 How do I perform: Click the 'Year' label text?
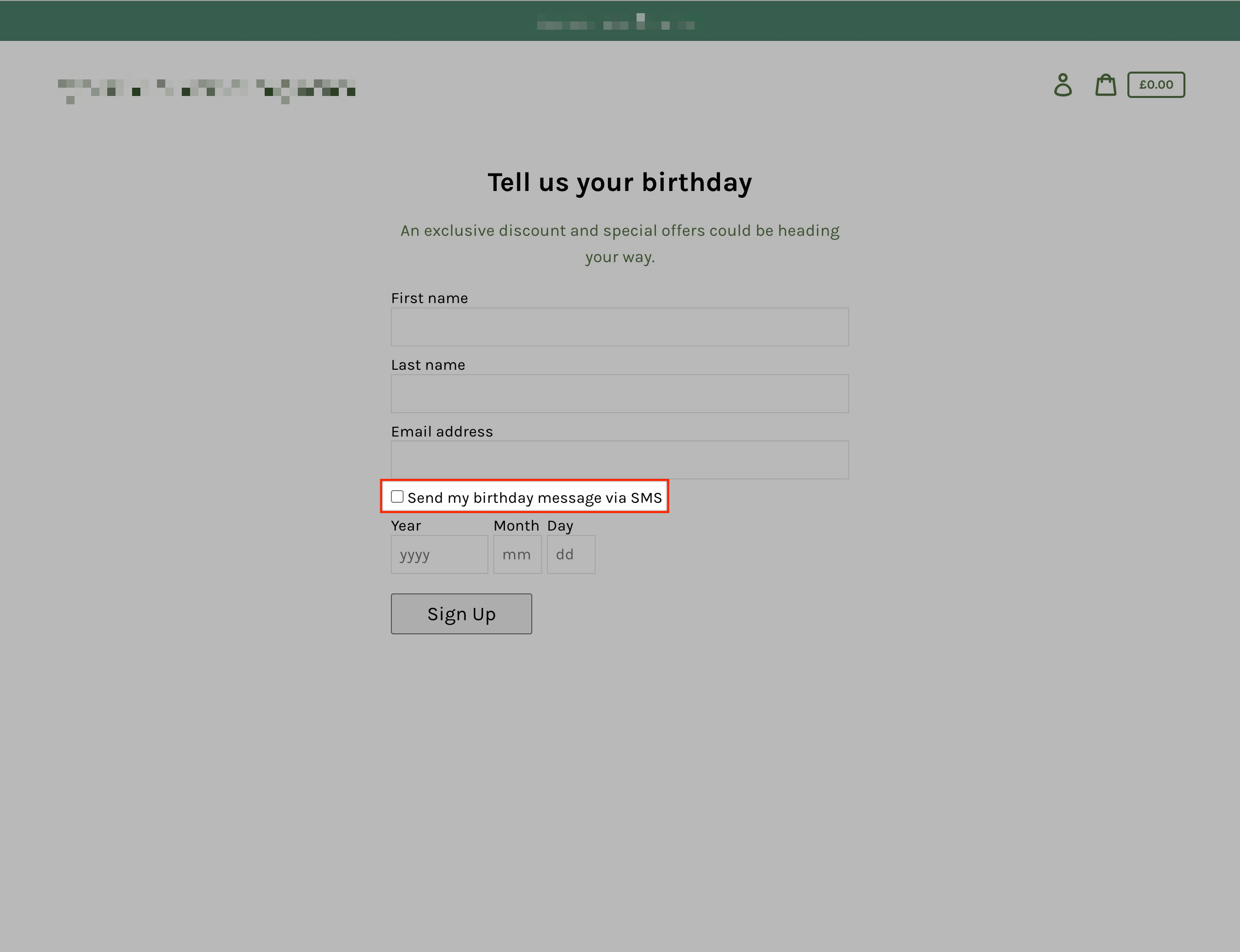[x=406, y=526]
